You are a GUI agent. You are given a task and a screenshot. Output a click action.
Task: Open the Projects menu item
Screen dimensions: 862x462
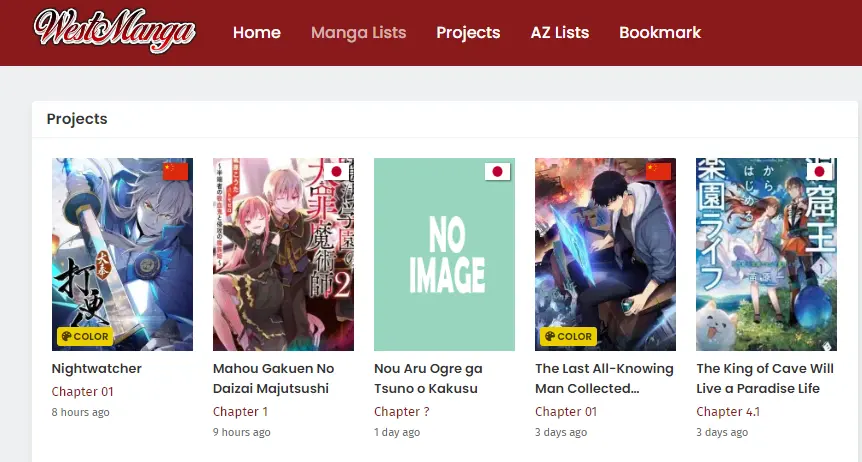[468, 32]
